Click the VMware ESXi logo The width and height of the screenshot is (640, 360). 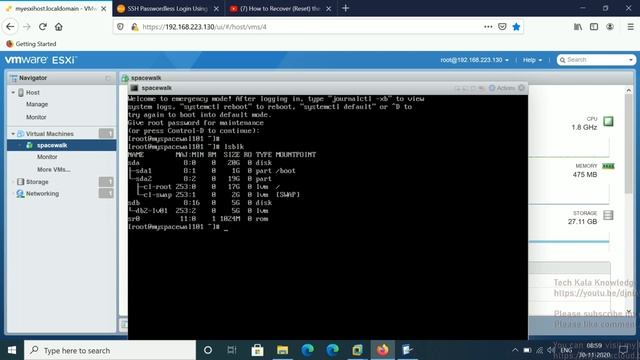pyautogui.click(x=41, y=60)
